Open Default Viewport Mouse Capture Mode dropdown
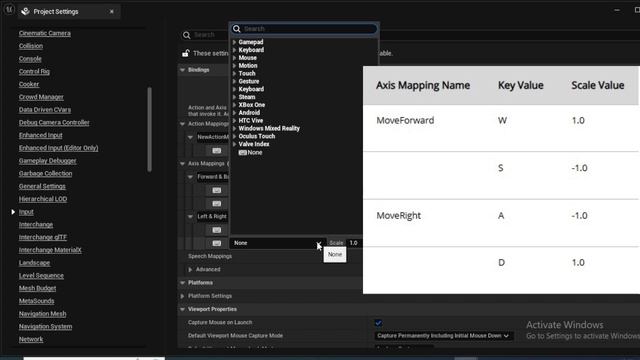640x360 pixels. click(444, 336)
